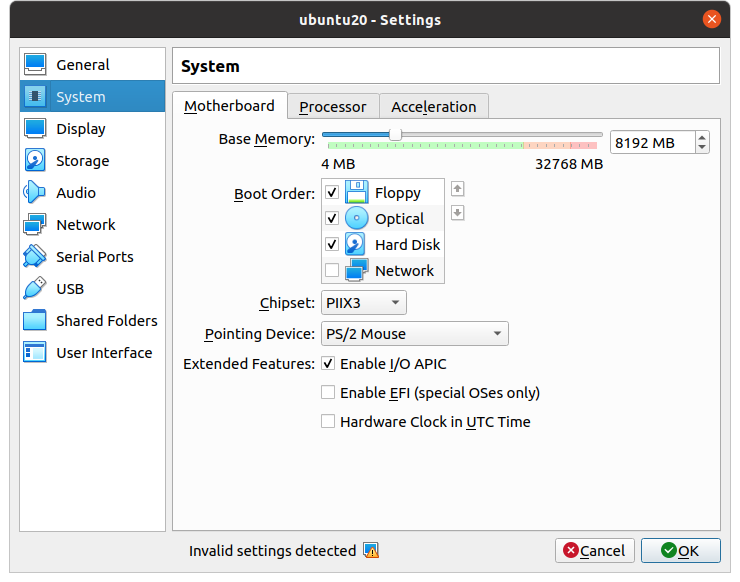Switch to the Motherboard tab
The height and width of the screenshot is (582, 740).
tap(229, 106)
